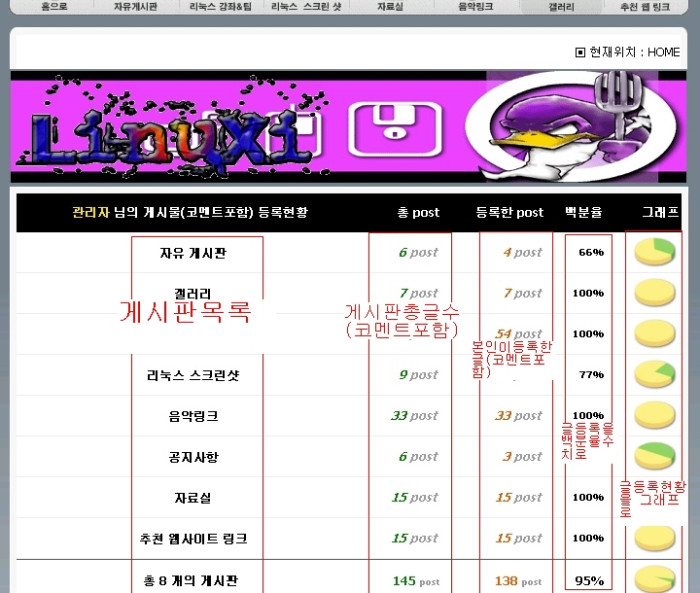700x593 pixels.
Task: Open 자유 게시판 board link in list
Action: click(193, 253)
